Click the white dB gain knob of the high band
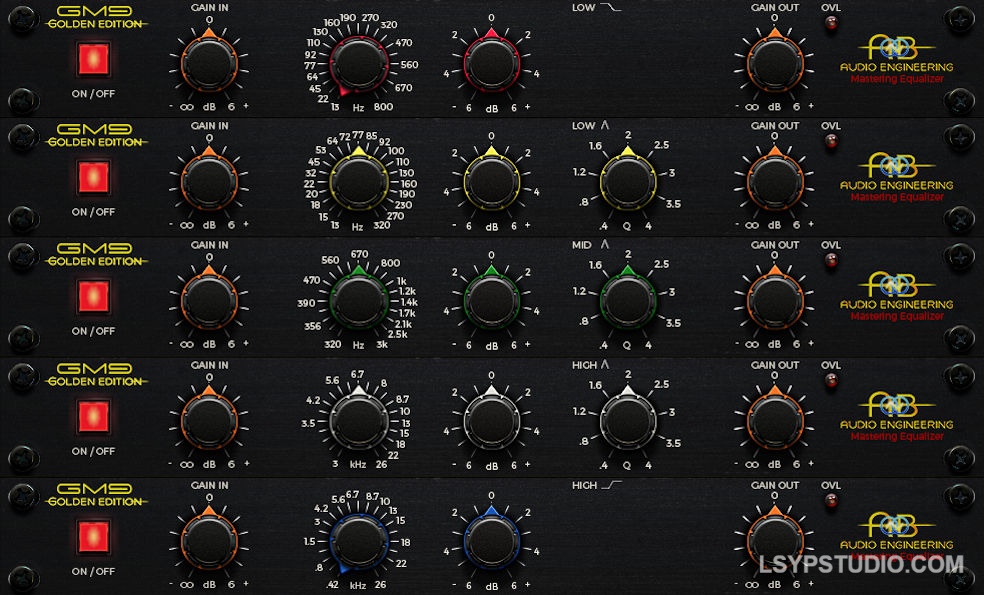984x595 pixels. [x=491, y=421]
